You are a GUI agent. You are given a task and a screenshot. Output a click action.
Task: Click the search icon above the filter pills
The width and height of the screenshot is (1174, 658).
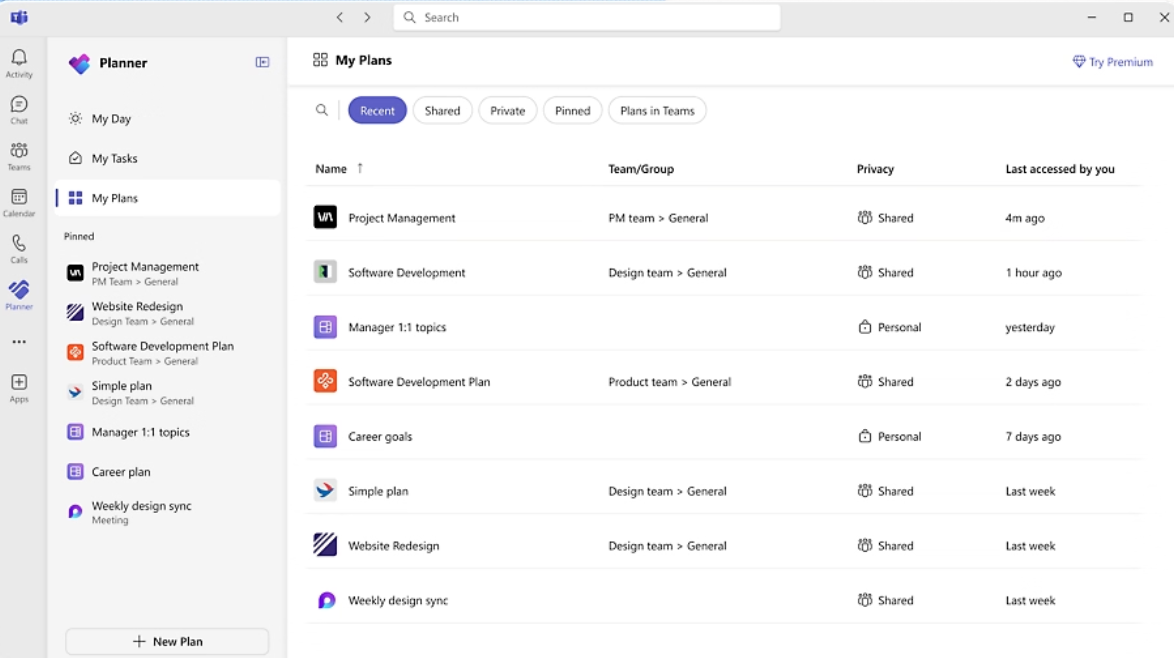pos(322,110)
